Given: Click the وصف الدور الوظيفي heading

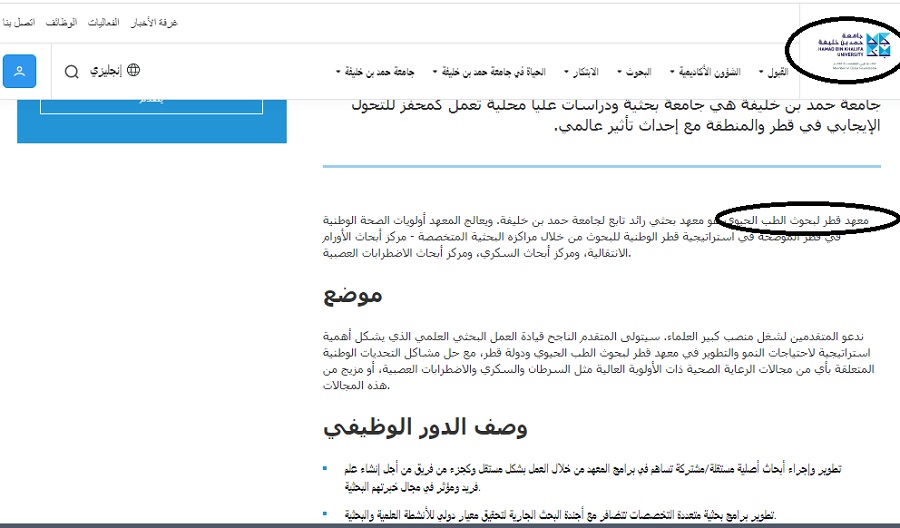Looking at the screenshot, I should click(x=425, y=427).
